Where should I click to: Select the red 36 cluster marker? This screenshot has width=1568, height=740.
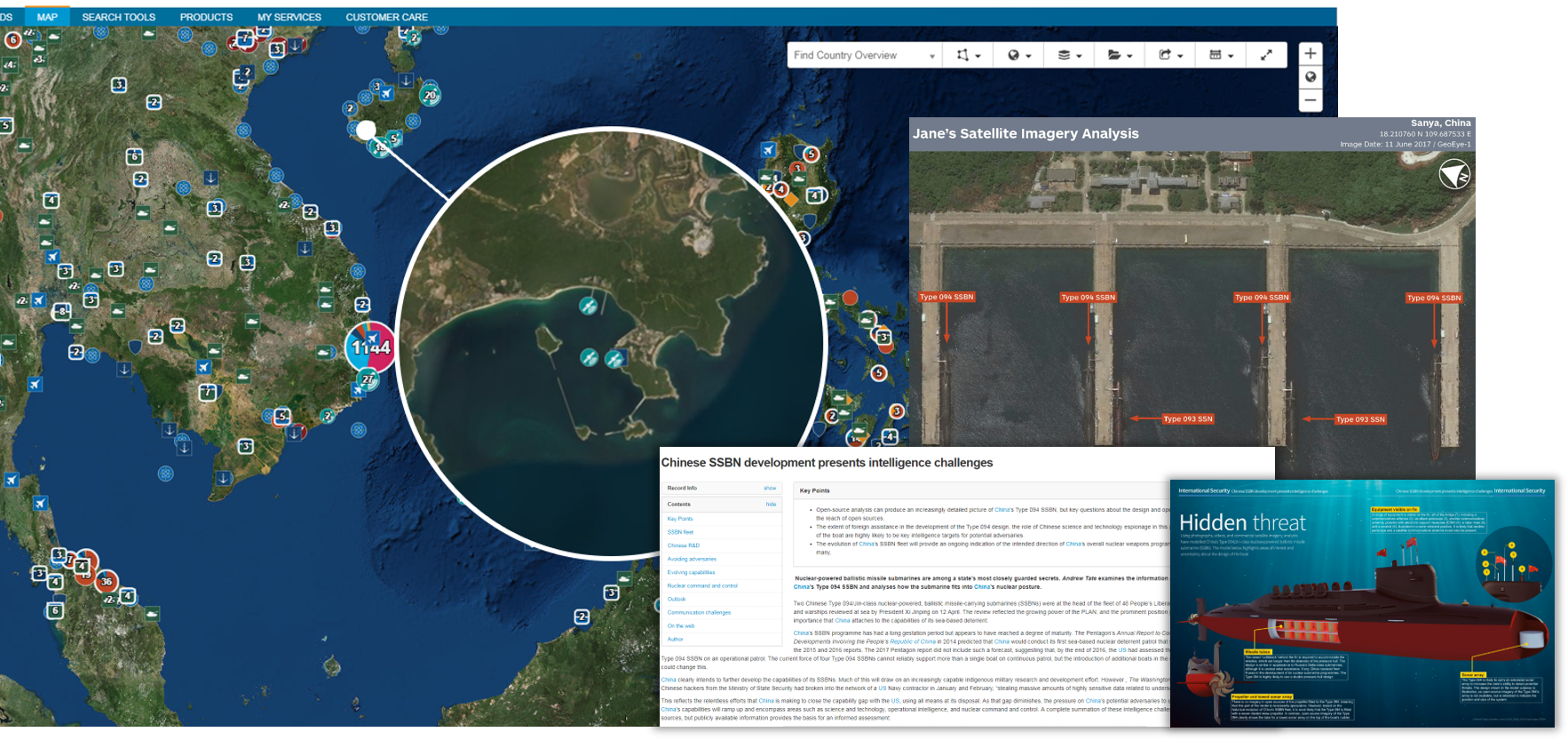(107, 581)
